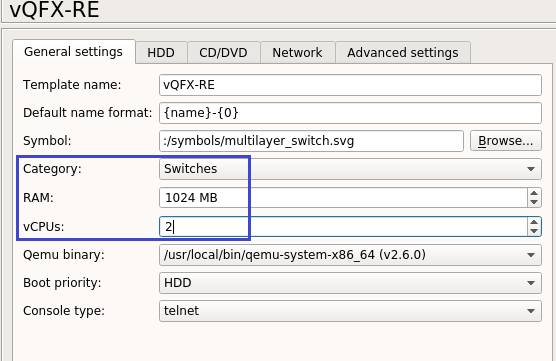Open the Qemu binary dropdown
Screen dimensions: 556x361
coord(350,255)
